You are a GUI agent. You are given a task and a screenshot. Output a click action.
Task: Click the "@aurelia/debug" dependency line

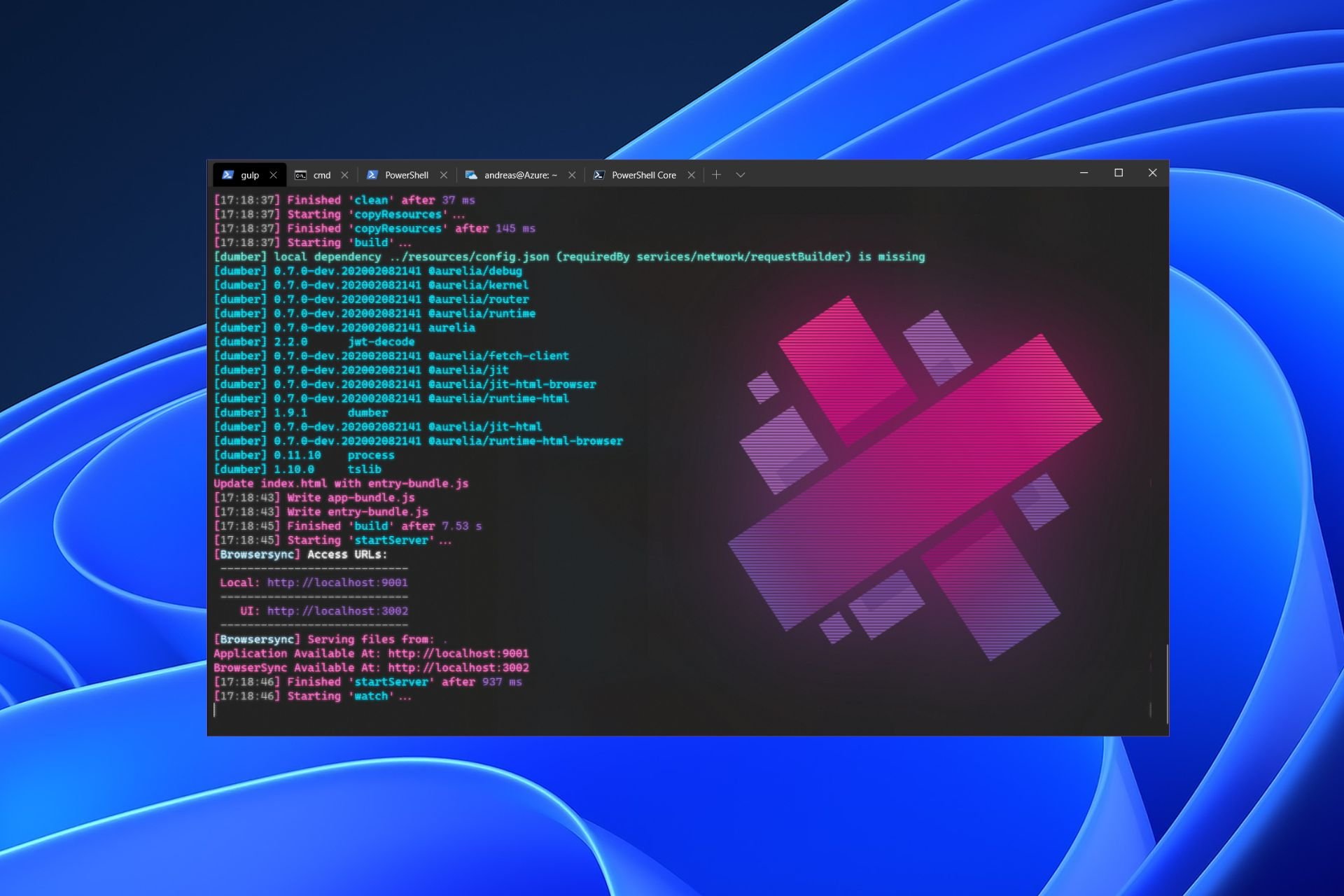(x=367, y=271)
